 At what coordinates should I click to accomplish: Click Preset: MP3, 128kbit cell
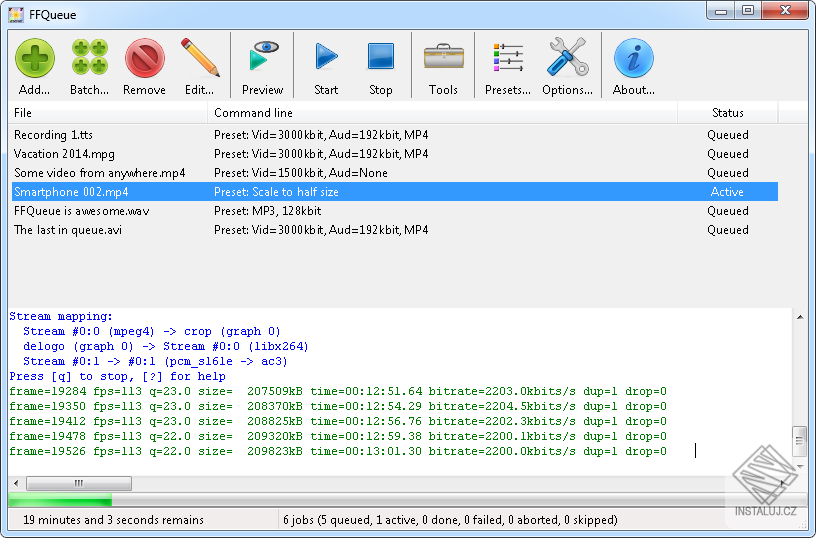(x=267, y=211)
